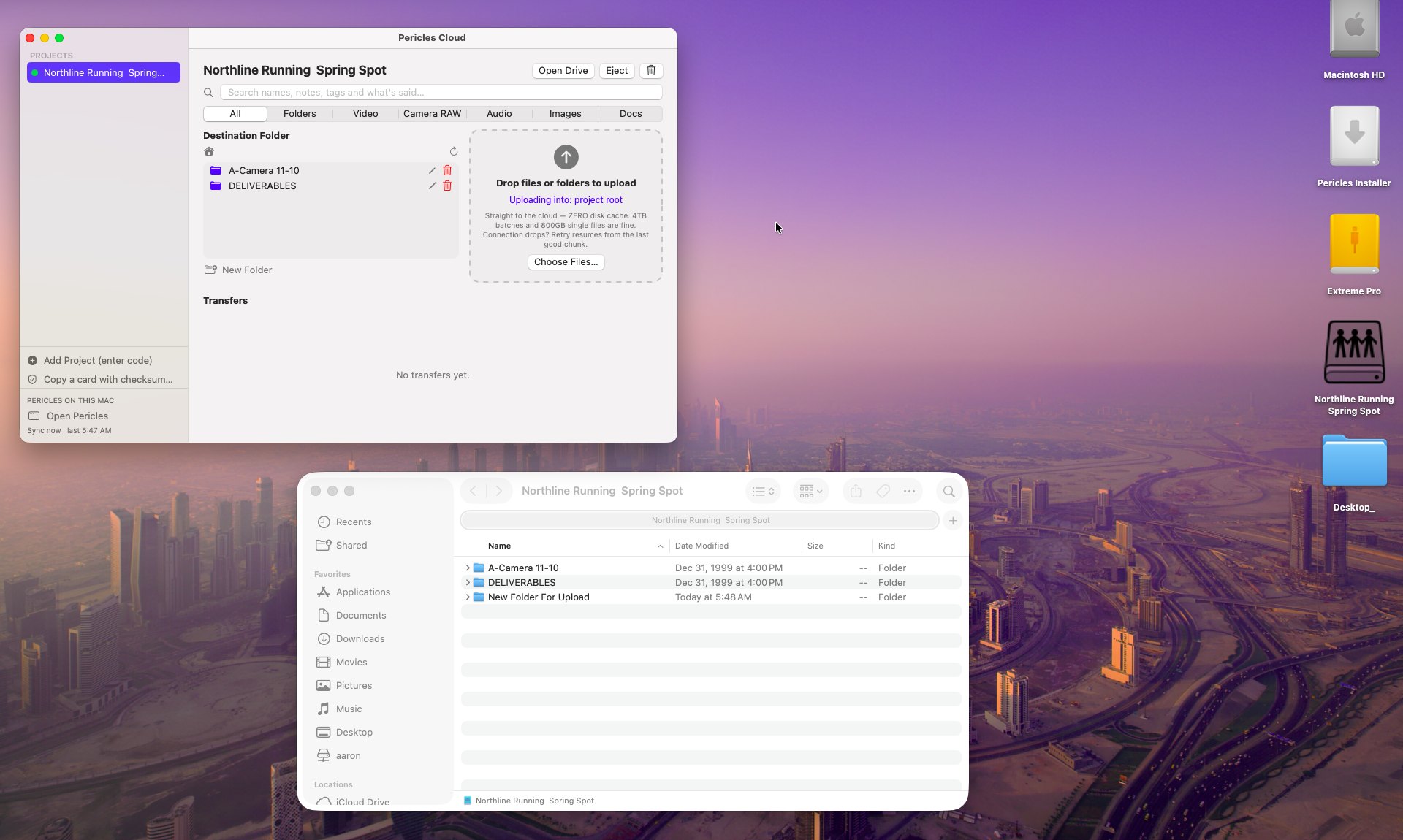
Task: Click Choose Files… button
Action: 566,262
